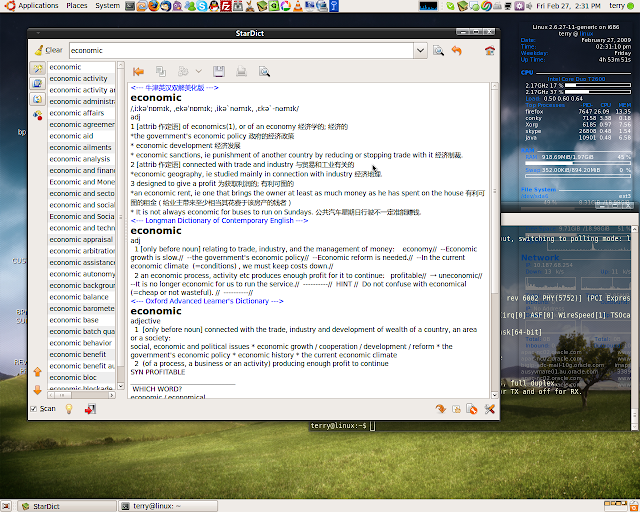Select 'economic base' in the word list

[74, 320]
